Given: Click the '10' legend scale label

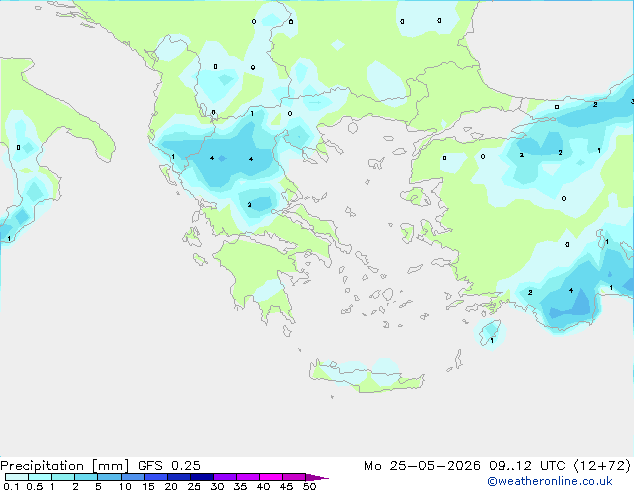Looking at the screenshot, I should click(125, 486).
